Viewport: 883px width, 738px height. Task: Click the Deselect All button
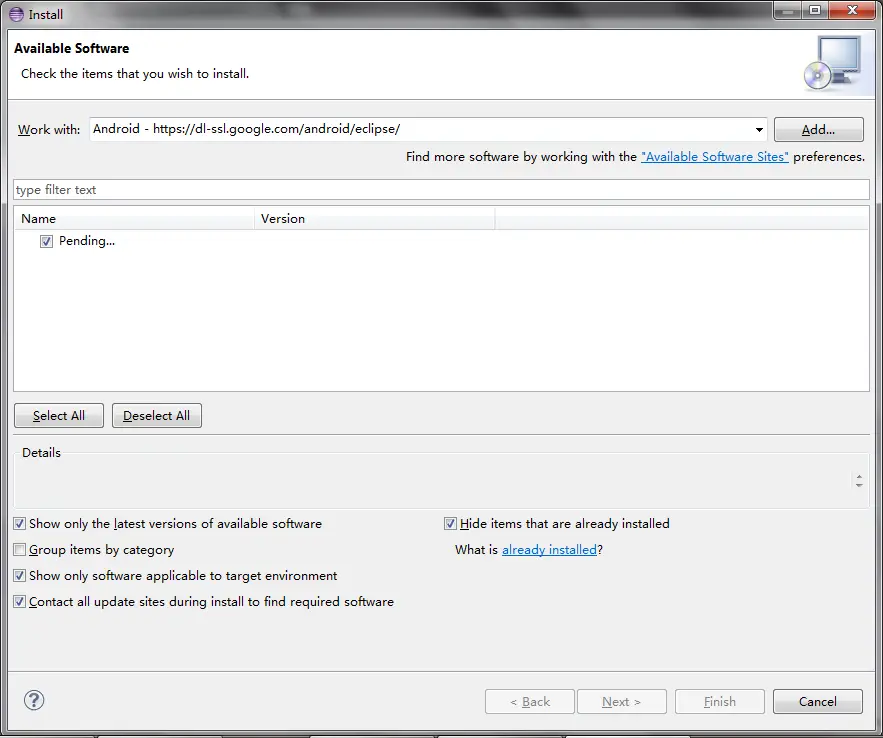coord(157,415)
